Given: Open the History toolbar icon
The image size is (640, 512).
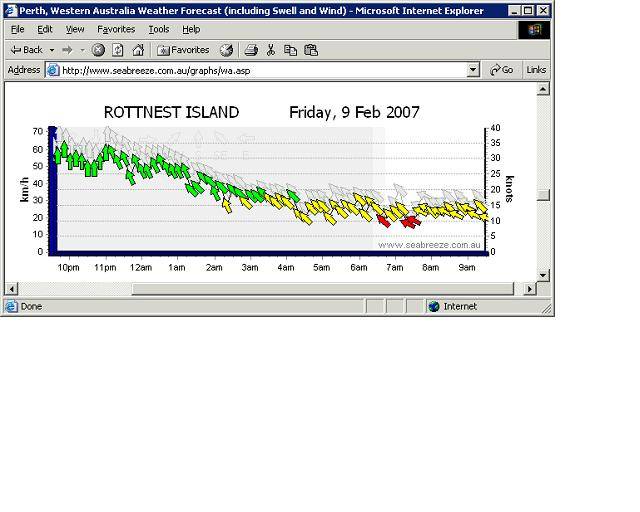Looking at the screenshot, I should (227, 50).
